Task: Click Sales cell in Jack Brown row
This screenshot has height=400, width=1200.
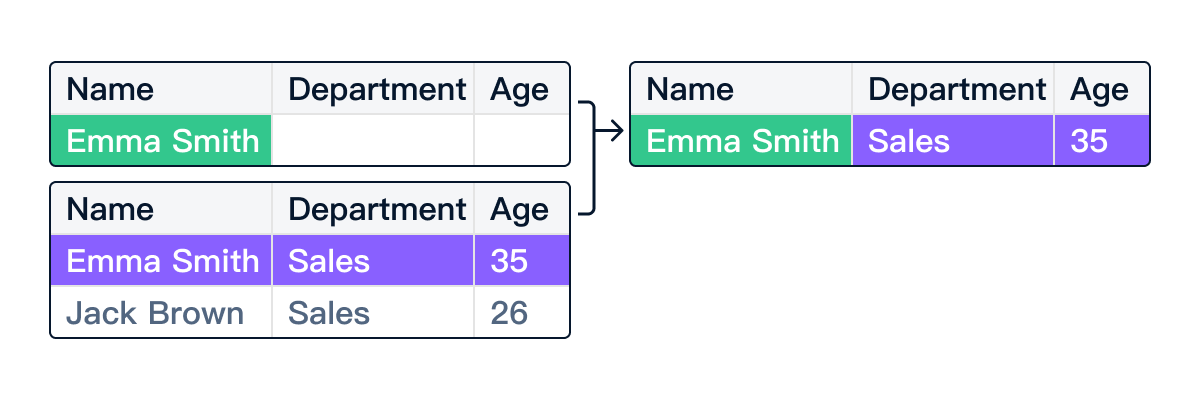Action: pos(373,312)
